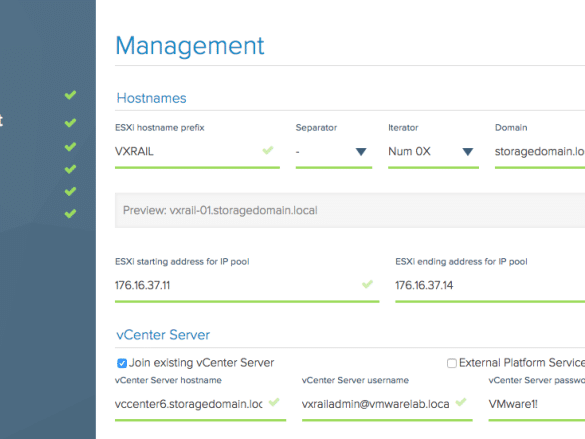Click the validation checkmark in starting address field
The width and height of the screenshot is (585, 439).
pyautogui.click(x=367, y=284)
